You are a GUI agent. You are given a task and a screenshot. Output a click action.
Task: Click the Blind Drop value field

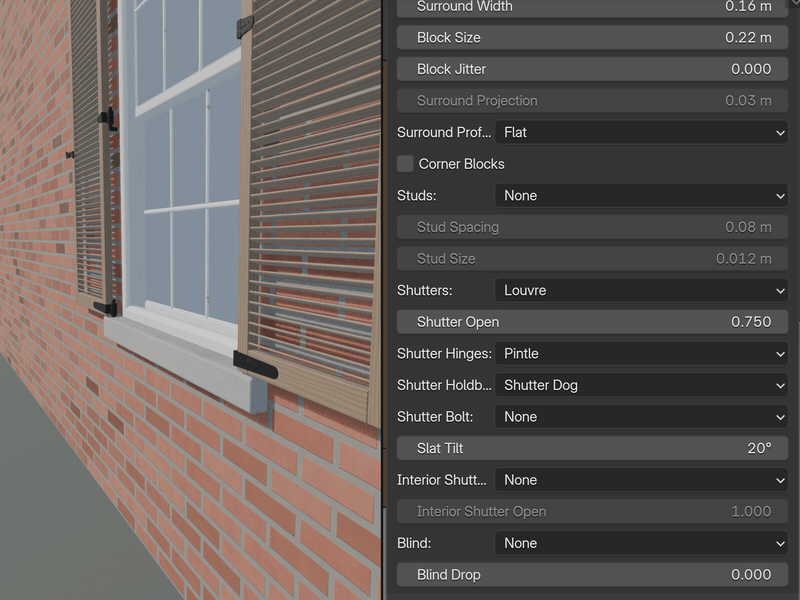592,575
